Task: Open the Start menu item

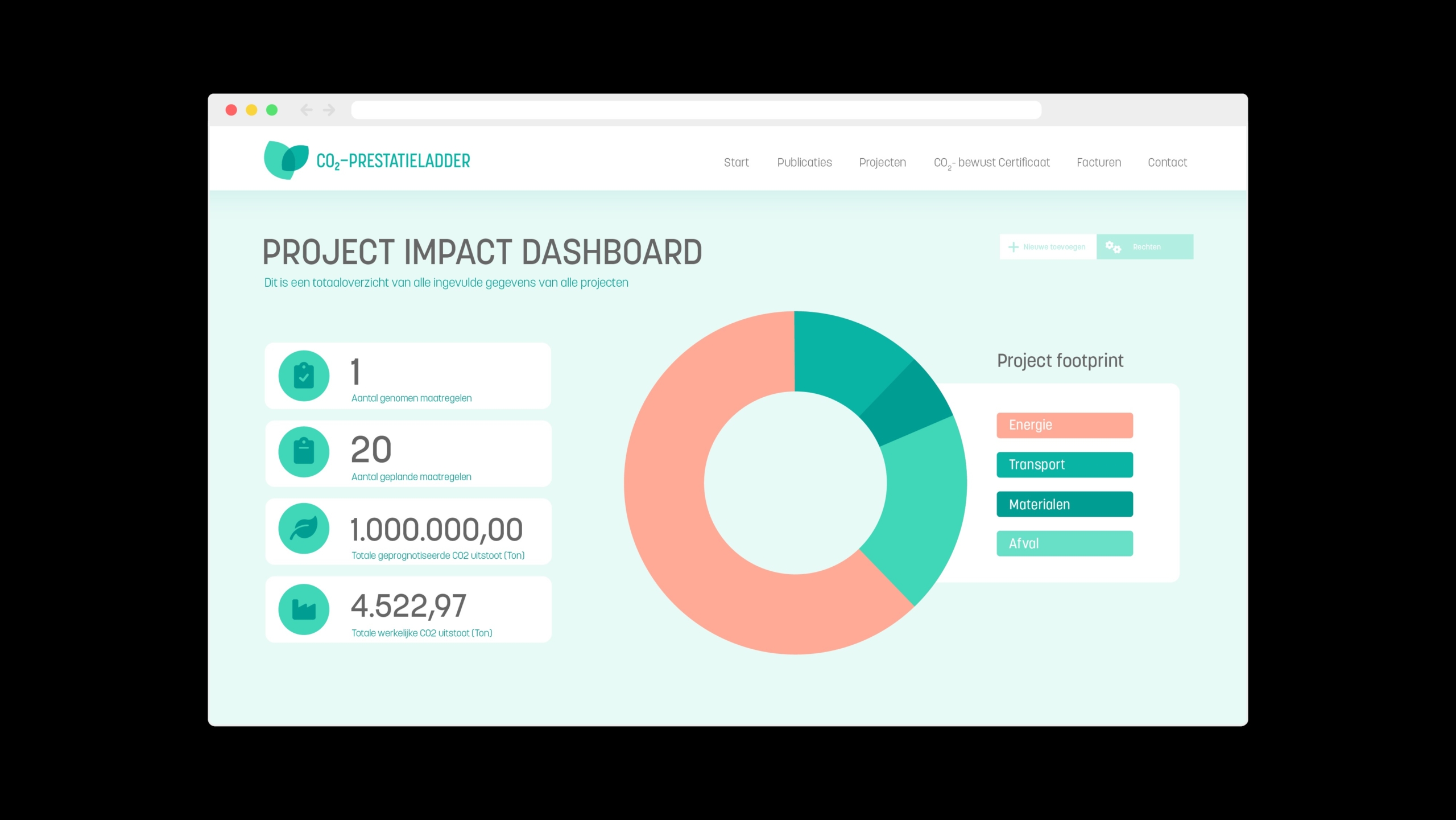Action: pos(736,163)
